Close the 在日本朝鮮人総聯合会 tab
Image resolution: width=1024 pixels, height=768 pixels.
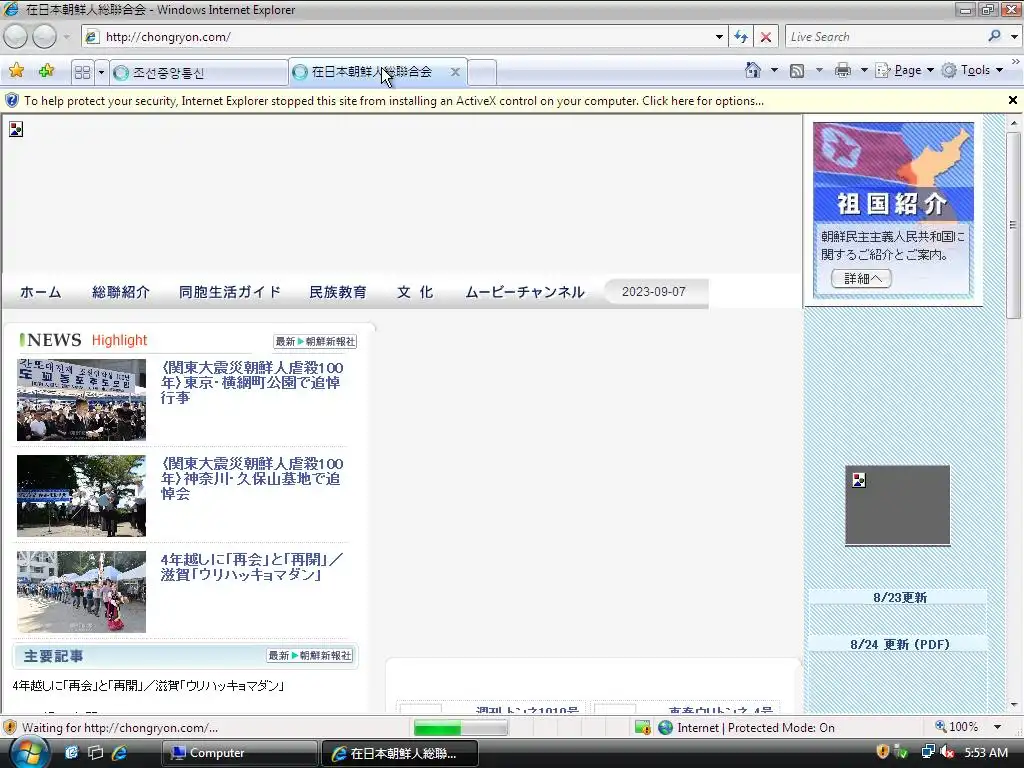[455, 72]
